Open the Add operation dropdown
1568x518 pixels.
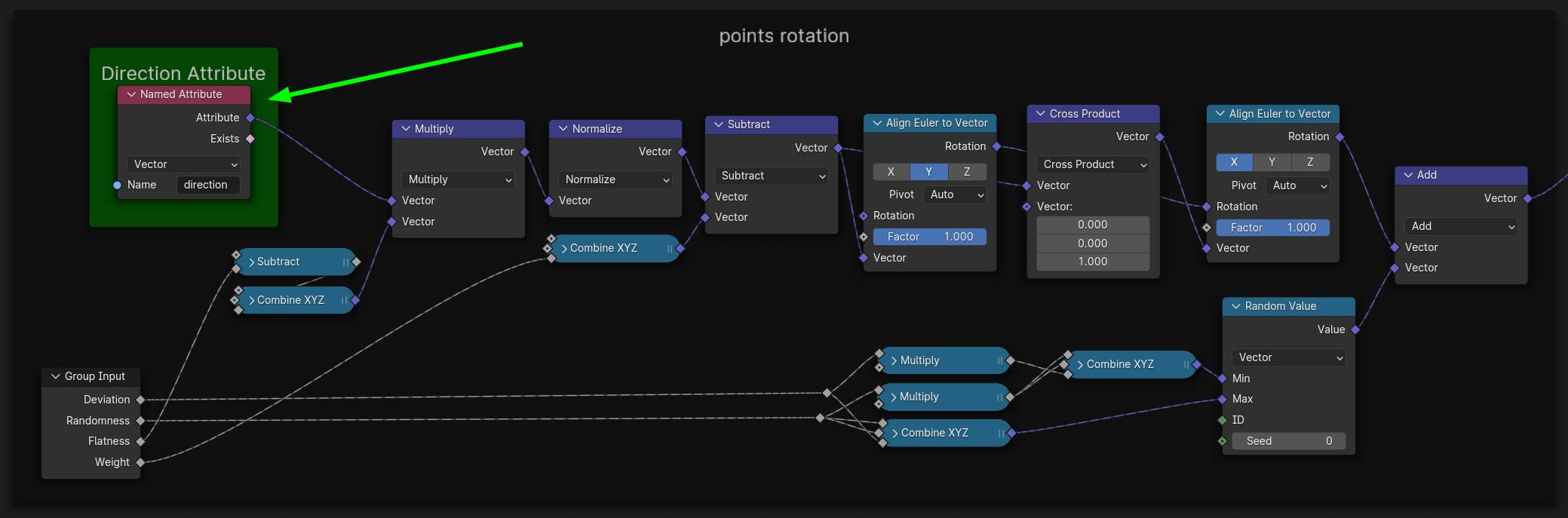[x=1462, y=226]
